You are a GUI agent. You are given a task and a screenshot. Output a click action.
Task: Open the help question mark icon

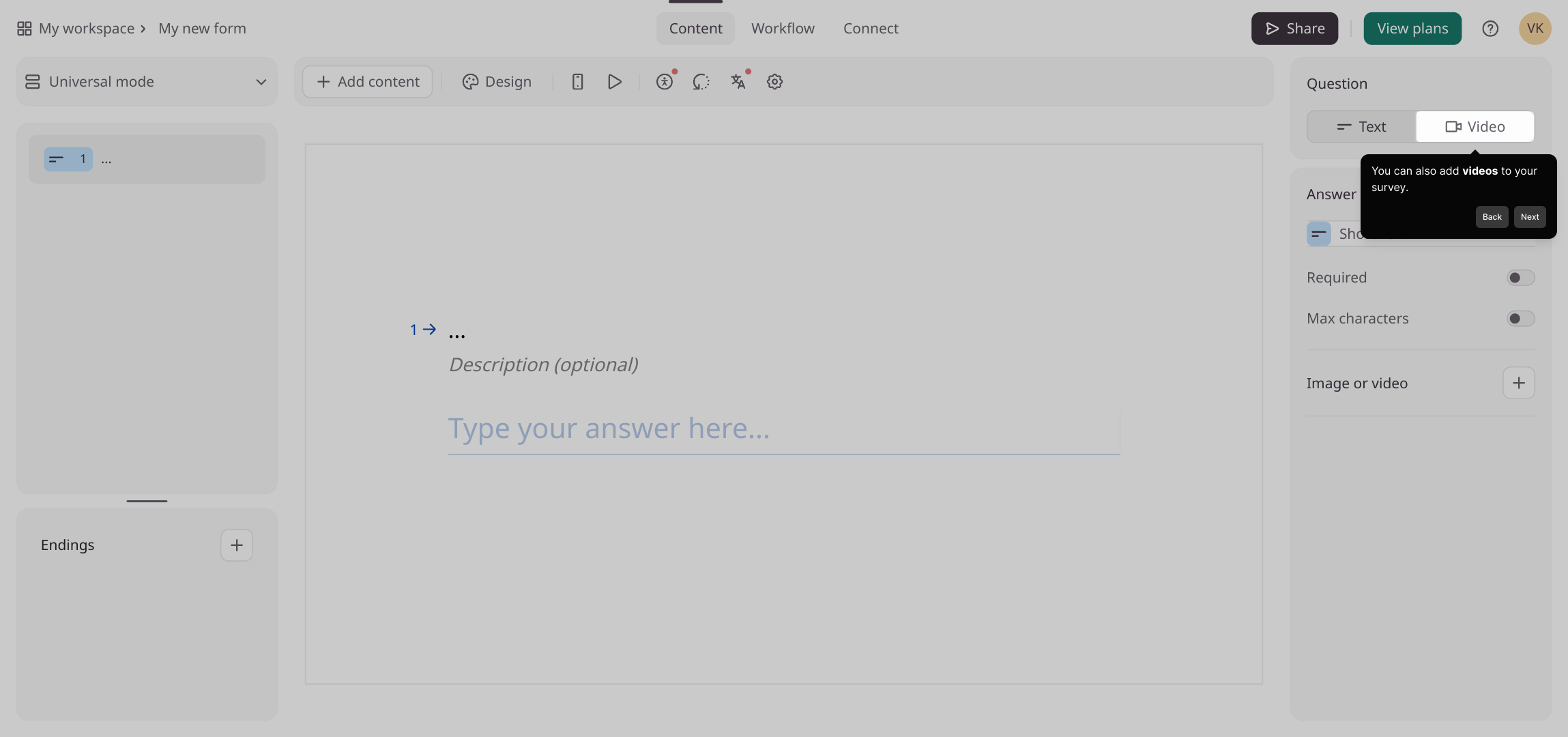1490,29
